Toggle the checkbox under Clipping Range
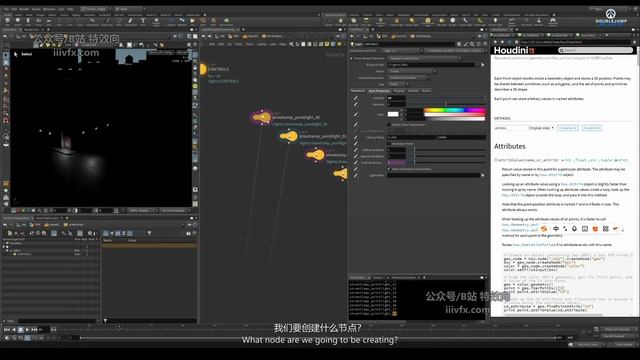640x360 pixels. (x=389, y=144)
